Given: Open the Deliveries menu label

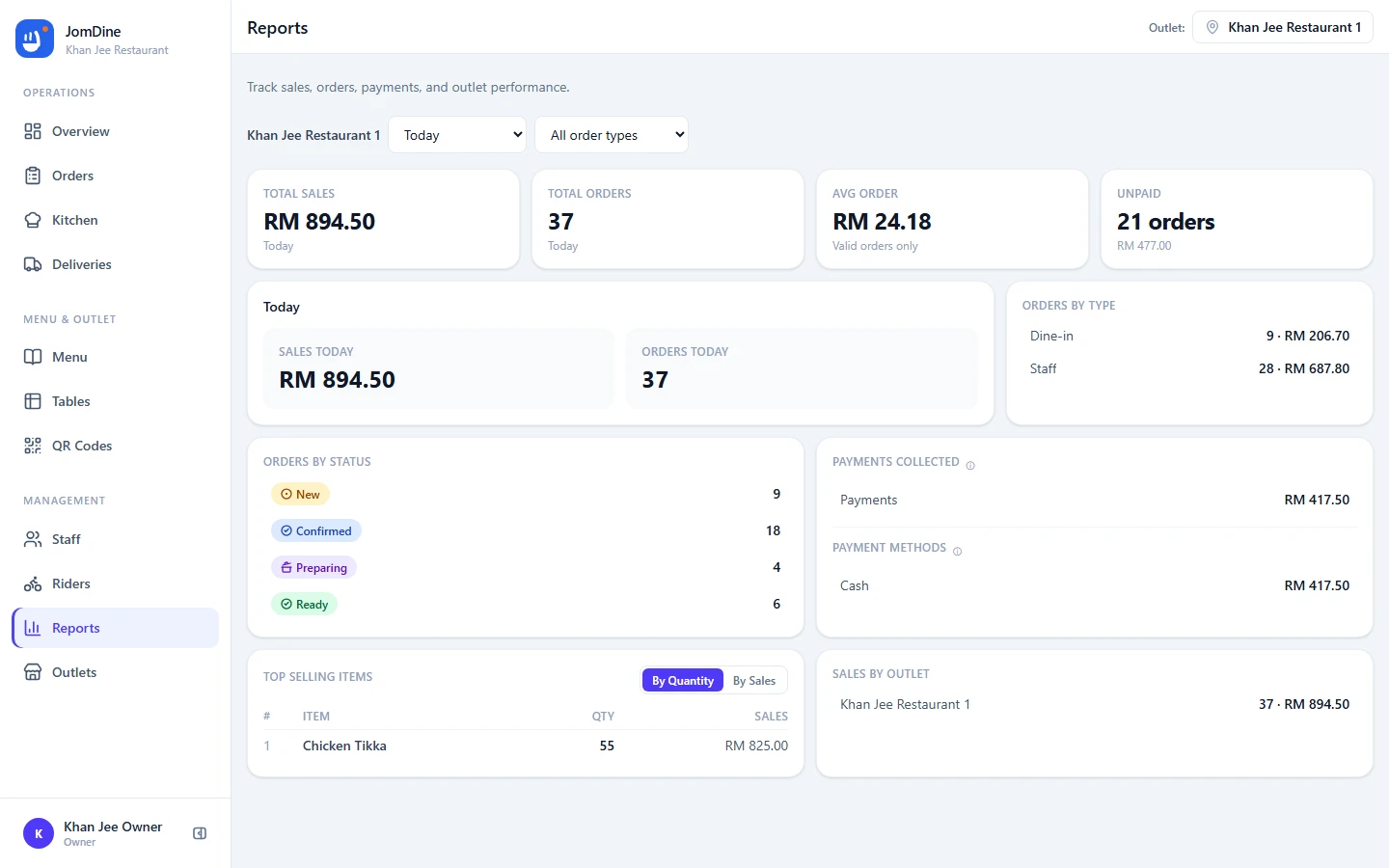Looking at the screenshot, I should click(82, 264).
